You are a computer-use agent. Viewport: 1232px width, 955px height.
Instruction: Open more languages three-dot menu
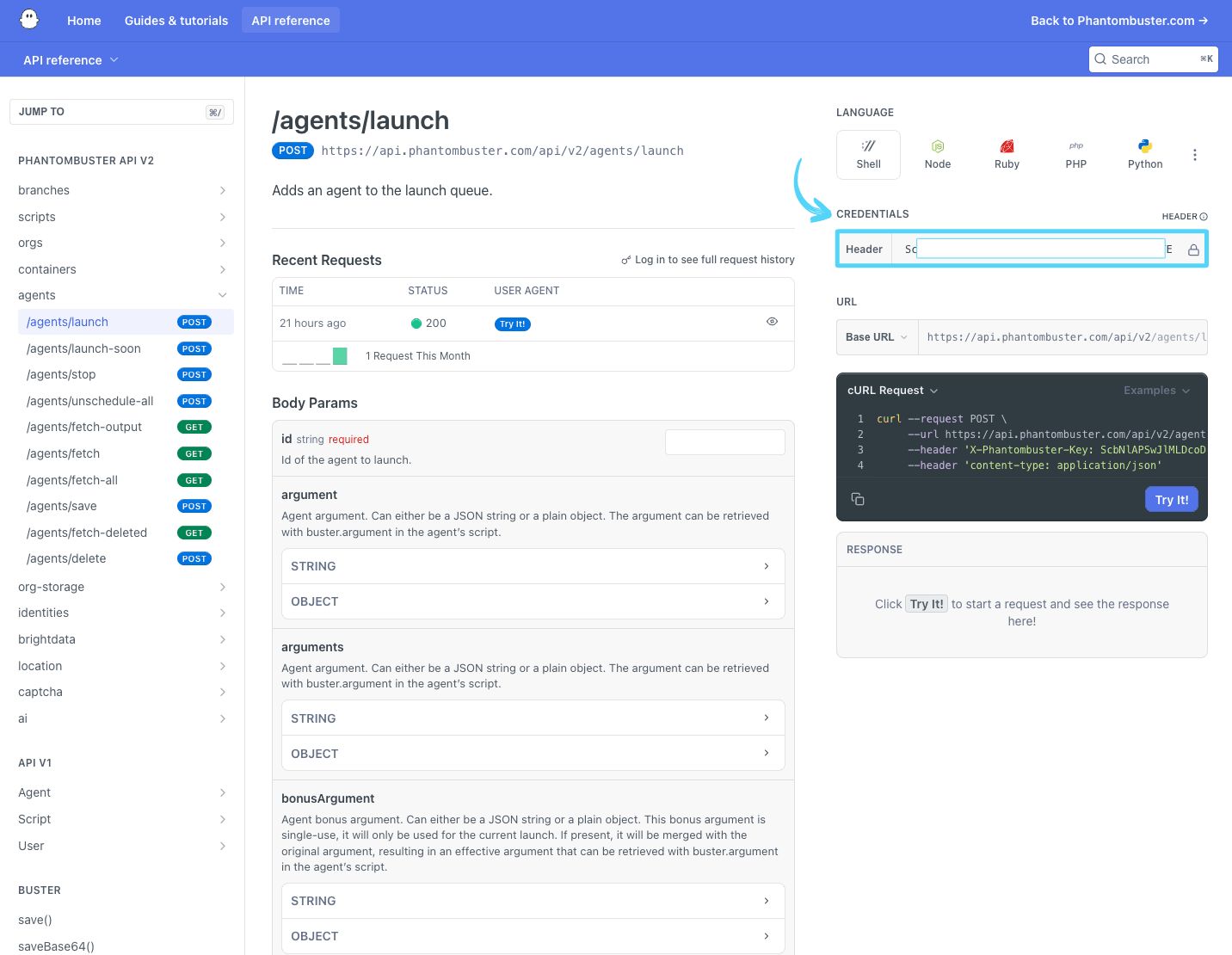pyautogui.click(x=1195, y=155)
